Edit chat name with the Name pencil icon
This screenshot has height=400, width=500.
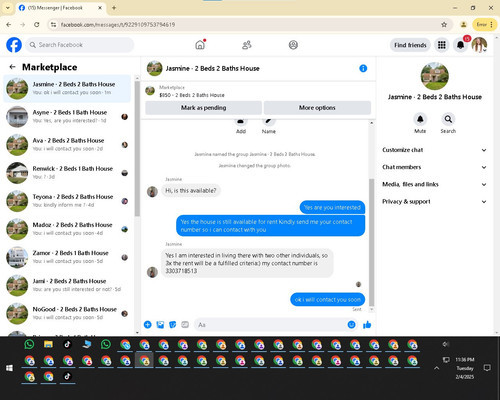coord(269,125)
